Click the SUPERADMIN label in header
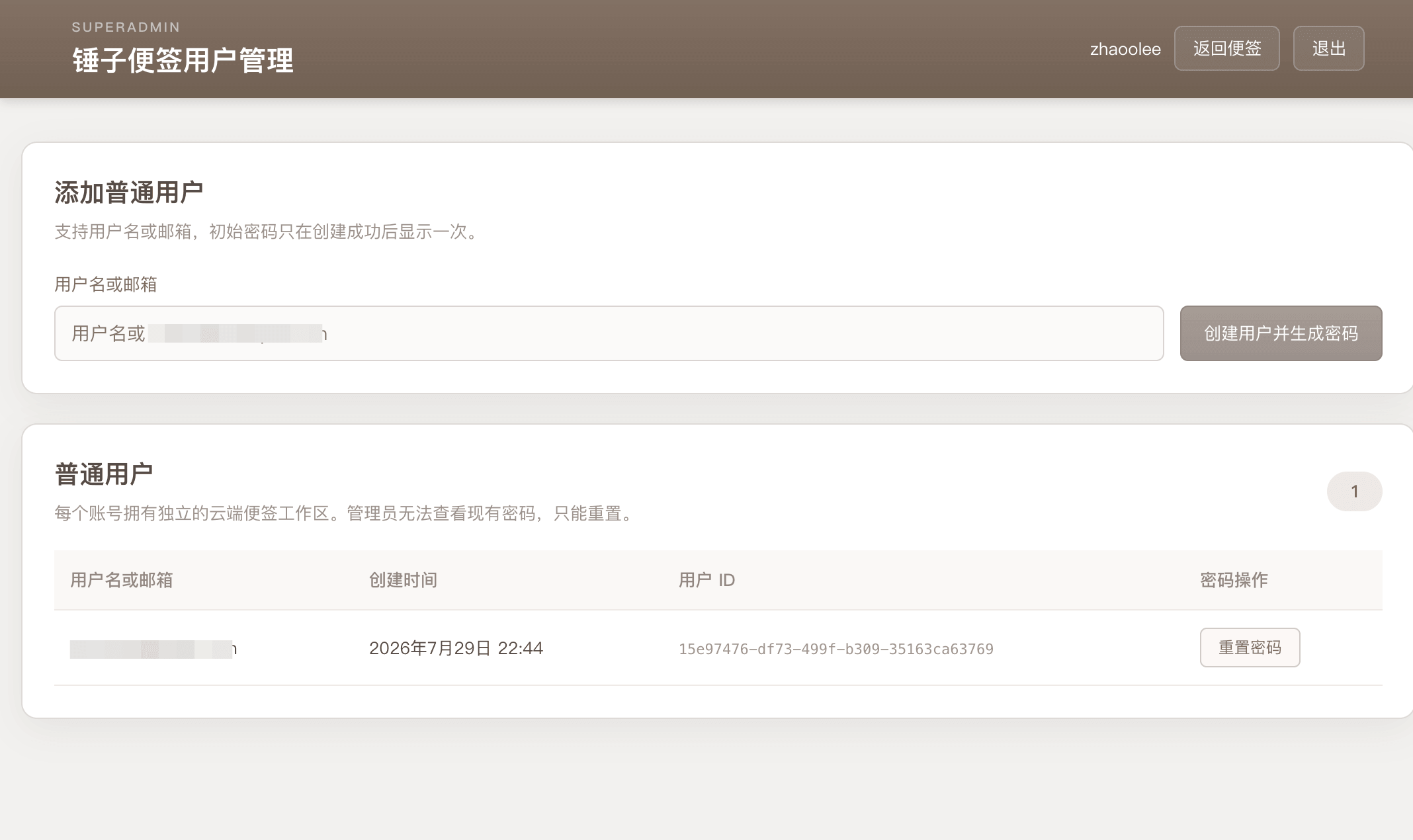 pyautogui.click(x=126, y=27)
